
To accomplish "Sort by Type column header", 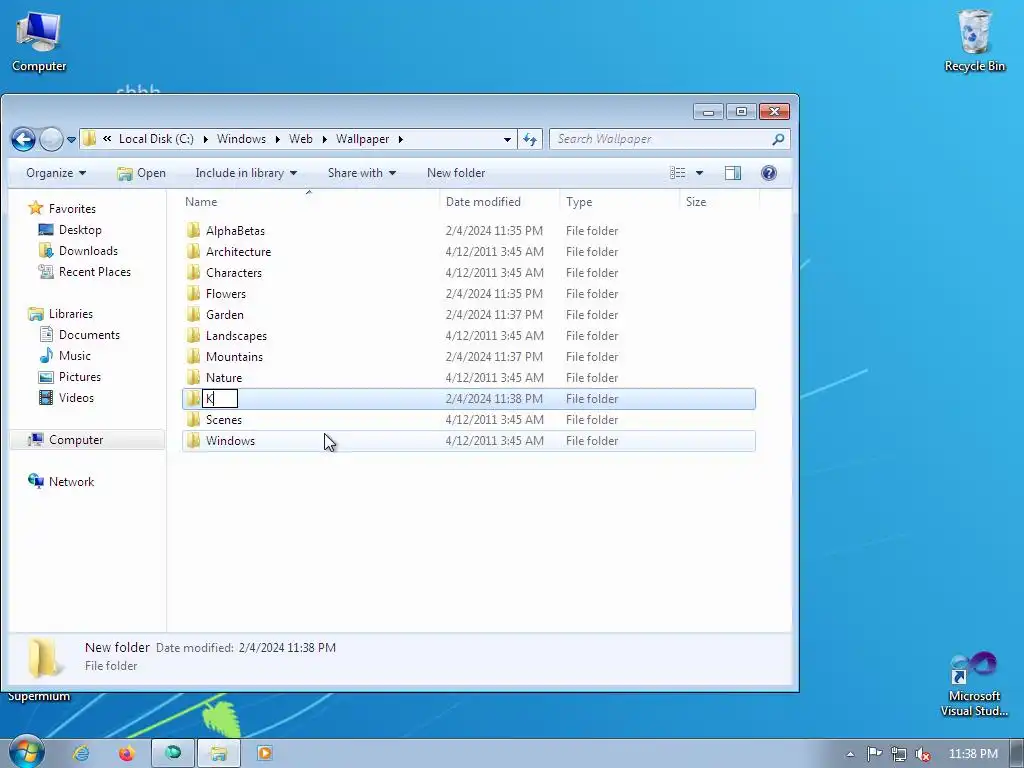I will [x=619, y=202].
